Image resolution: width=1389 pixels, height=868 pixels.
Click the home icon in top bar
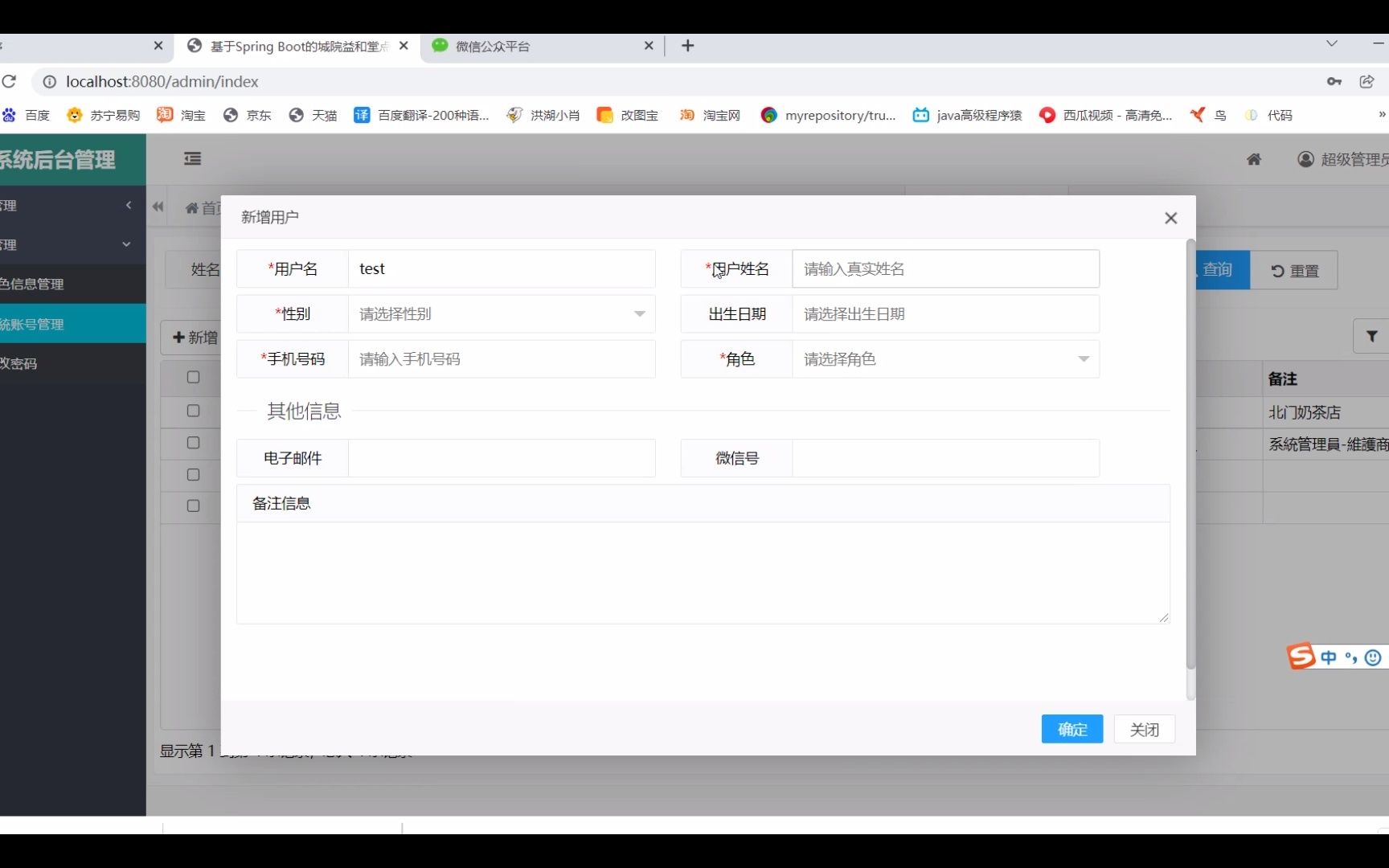(1254, 159)
